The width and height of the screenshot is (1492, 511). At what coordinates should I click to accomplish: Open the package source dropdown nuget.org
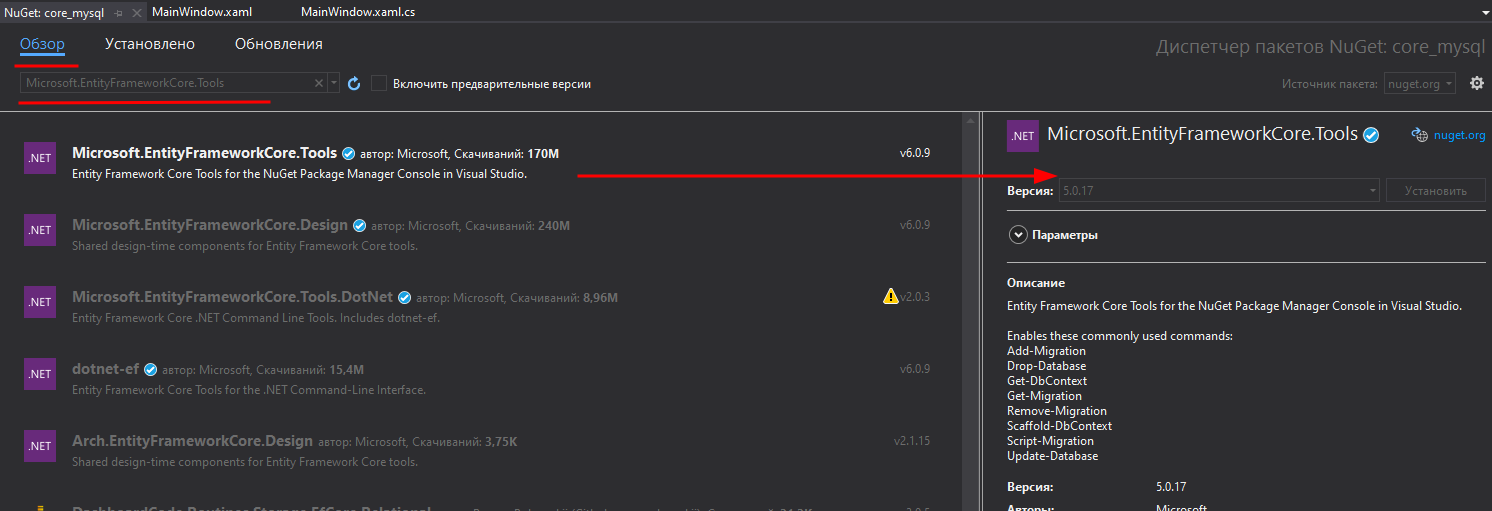(1420, 84)
